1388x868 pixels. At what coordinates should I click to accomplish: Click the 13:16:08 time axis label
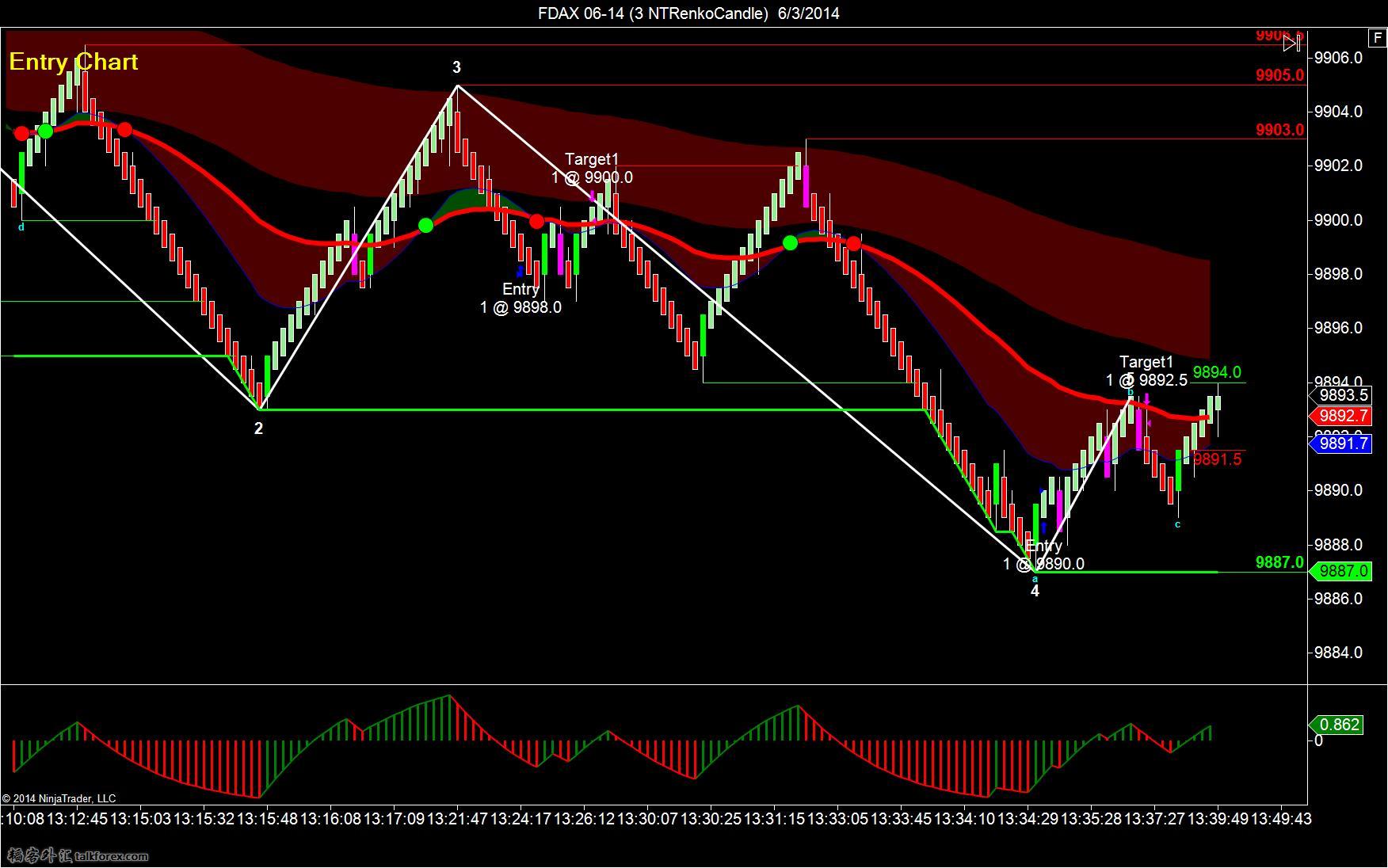pos(330,818)
